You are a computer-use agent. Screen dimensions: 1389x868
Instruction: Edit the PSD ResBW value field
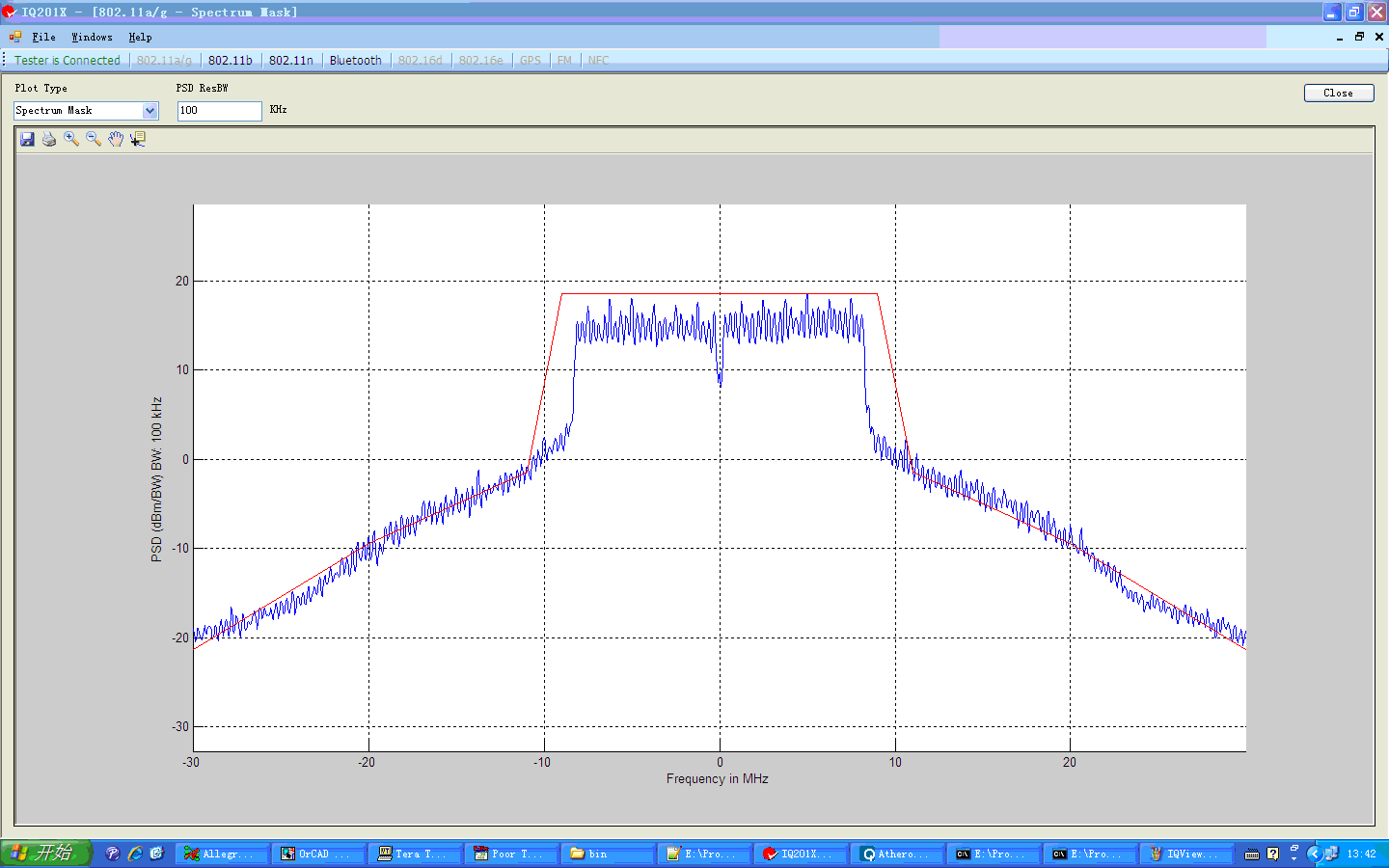point(219,111)
